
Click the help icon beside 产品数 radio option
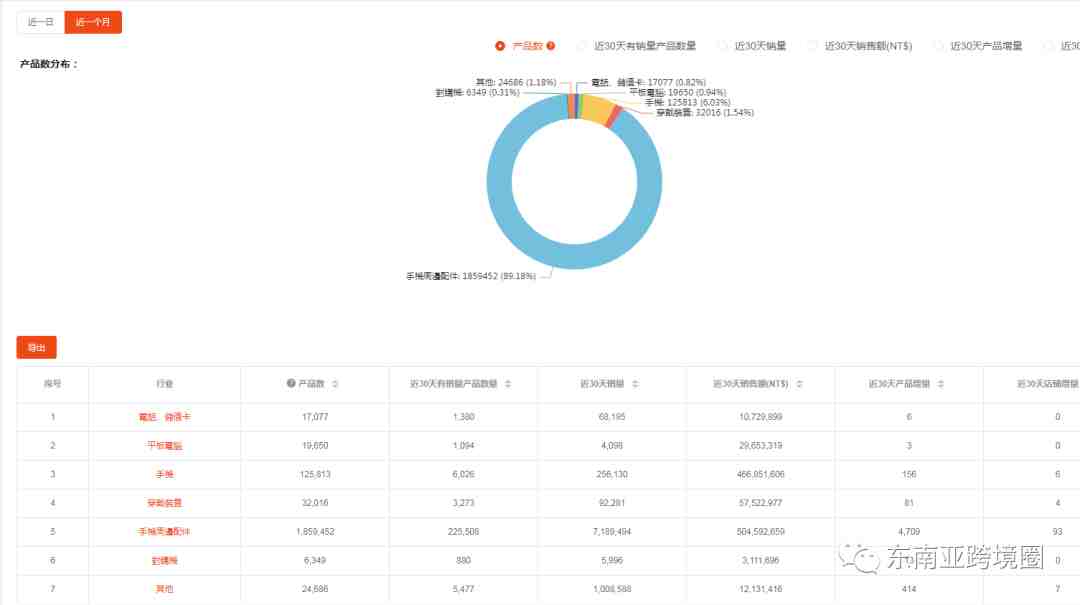tap(551, 46)
